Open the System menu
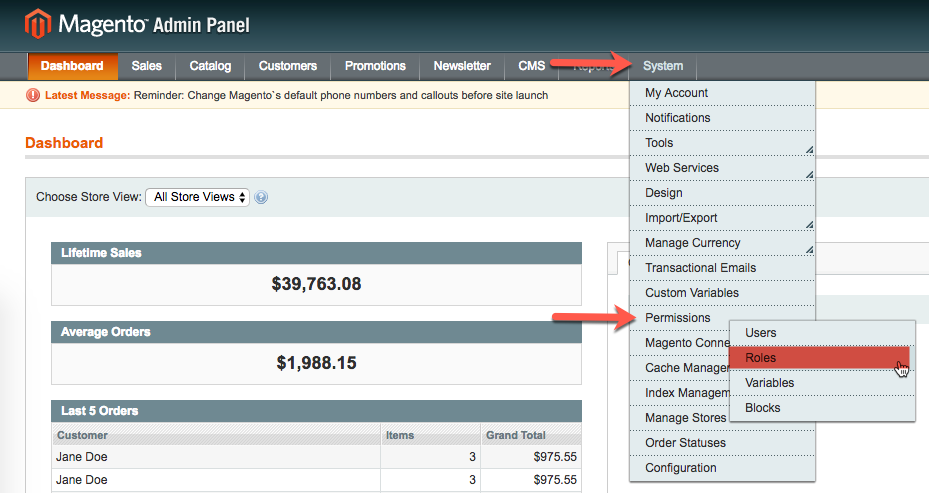929x493 pixels. click(x=663, y=66)
